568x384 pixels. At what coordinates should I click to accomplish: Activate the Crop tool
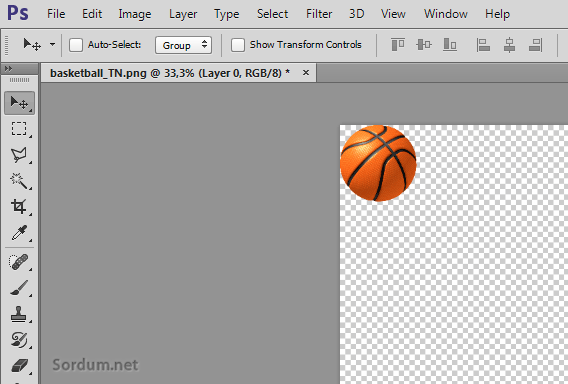pos(19,206)
